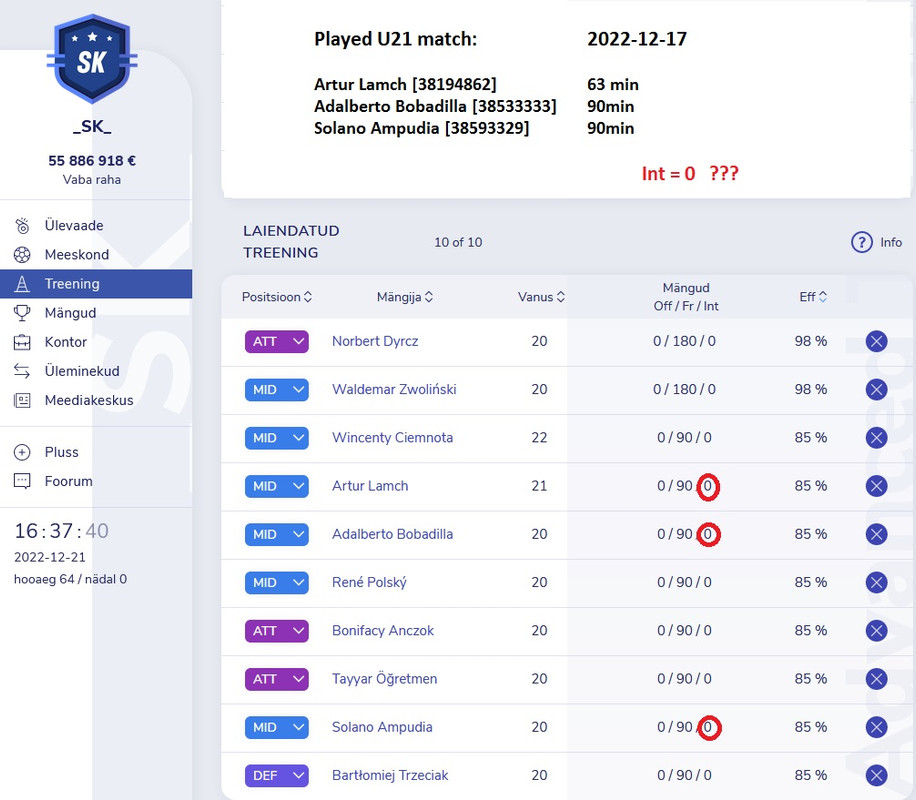Sort table by Vanus column
916x800 pixels.
click(541, 297)
